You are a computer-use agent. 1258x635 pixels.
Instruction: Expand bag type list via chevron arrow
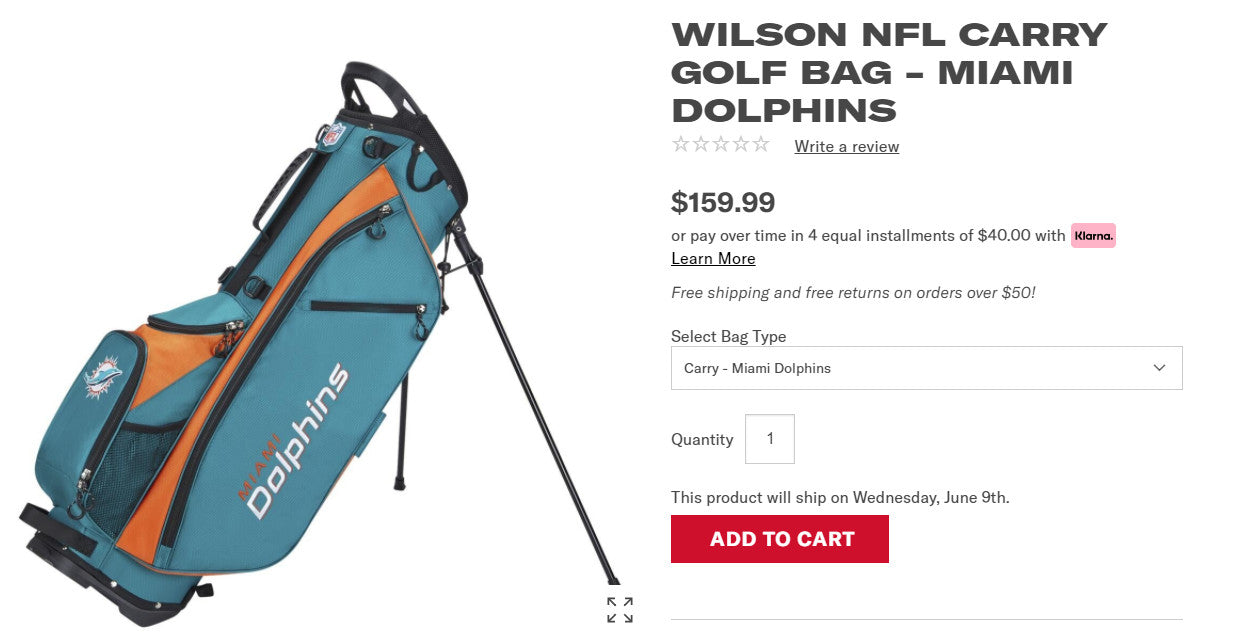tap(1159, 368)
